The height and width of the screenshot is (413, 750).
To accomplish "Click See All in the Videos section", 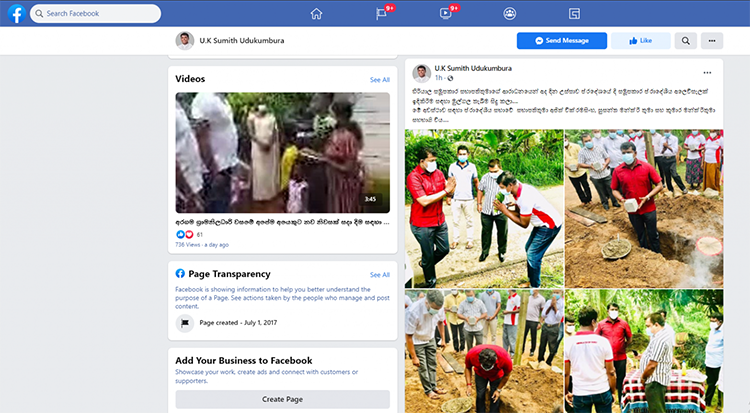I will (x=379, y=79).
